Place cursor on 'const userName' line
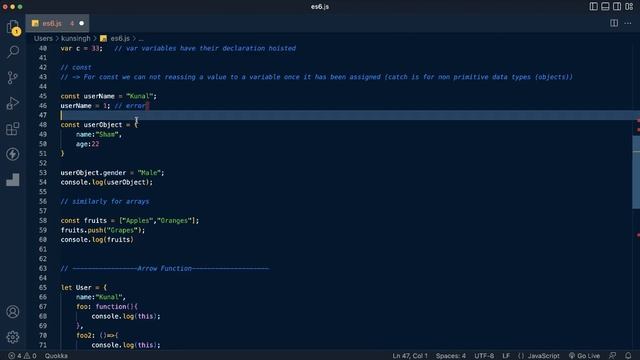 pyautogui.click(x=109, y=96)
